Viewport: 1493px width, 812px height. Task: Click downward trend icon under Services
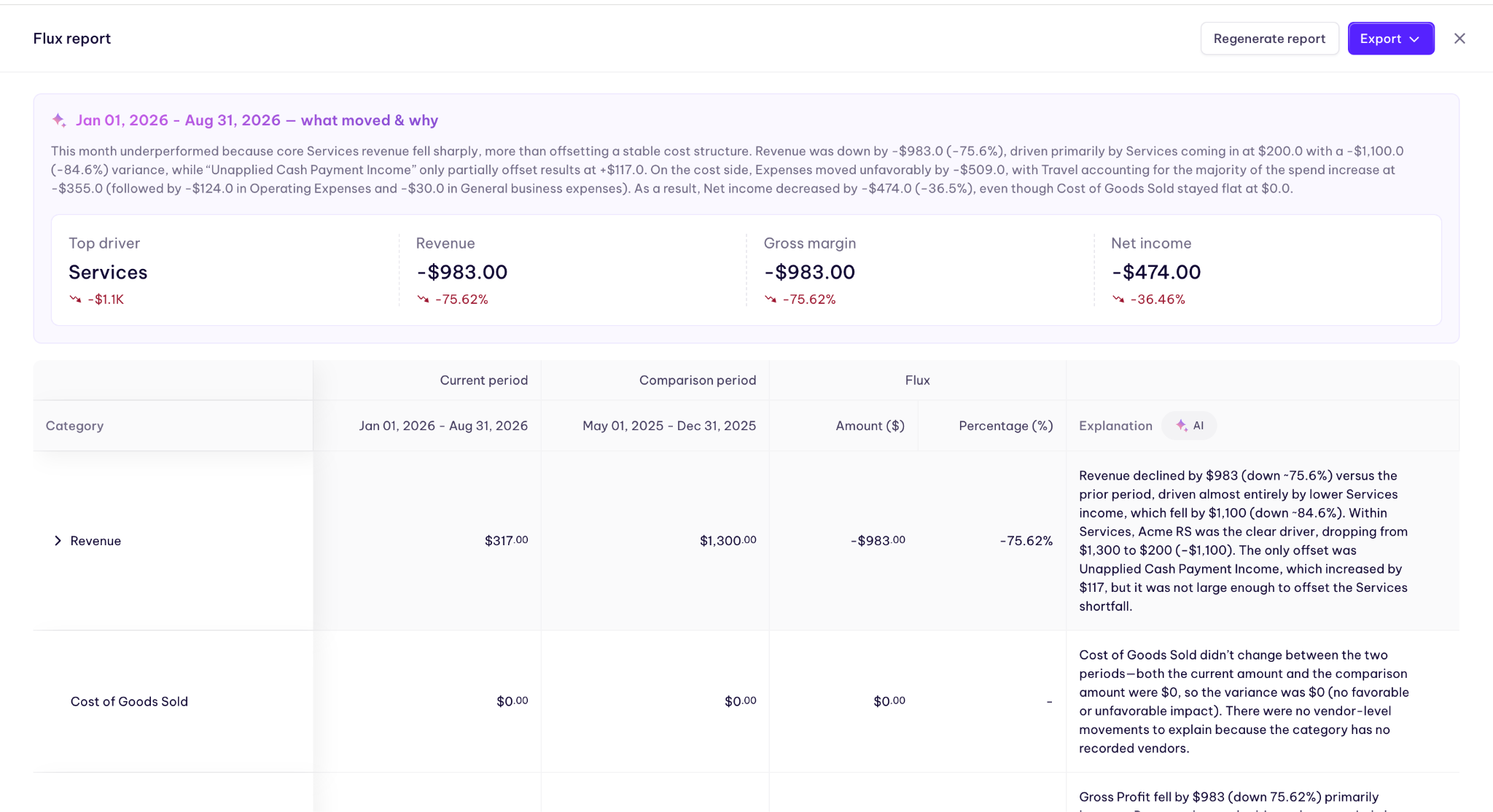(x=75, y=299)
